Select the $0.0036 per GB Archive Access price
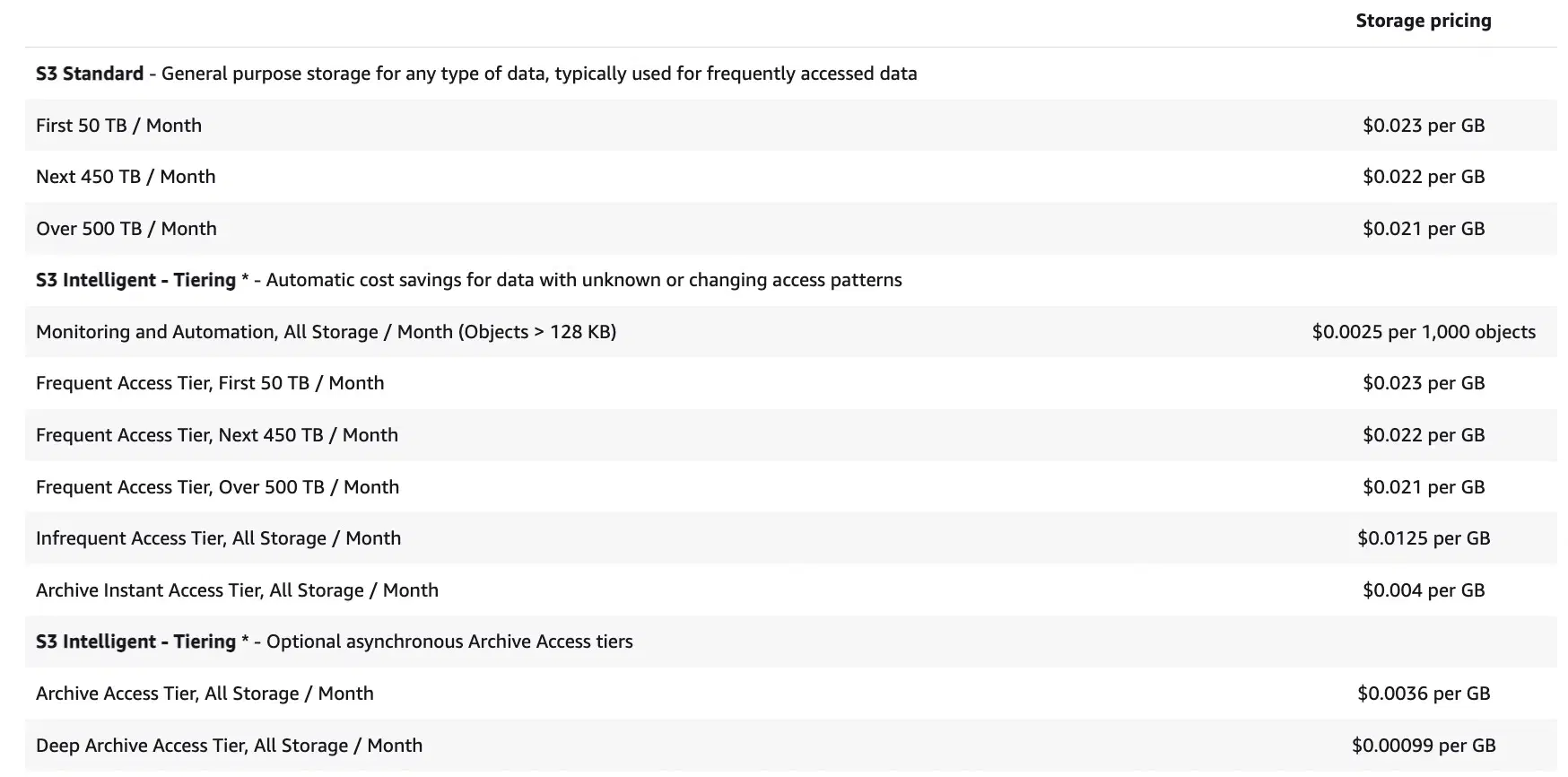The height and width of the screenshot is (777, 1568). (1424, 694)
